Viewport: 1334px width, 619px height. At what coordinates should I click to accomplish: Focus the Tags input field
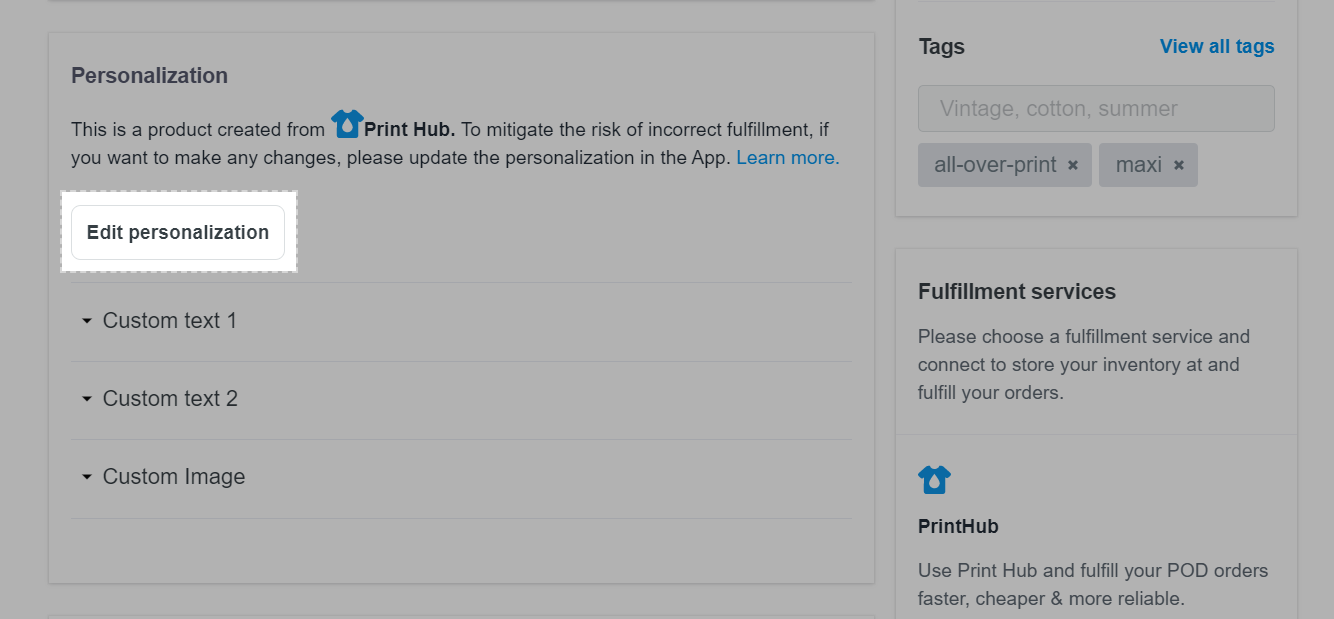click(1096, 108)
